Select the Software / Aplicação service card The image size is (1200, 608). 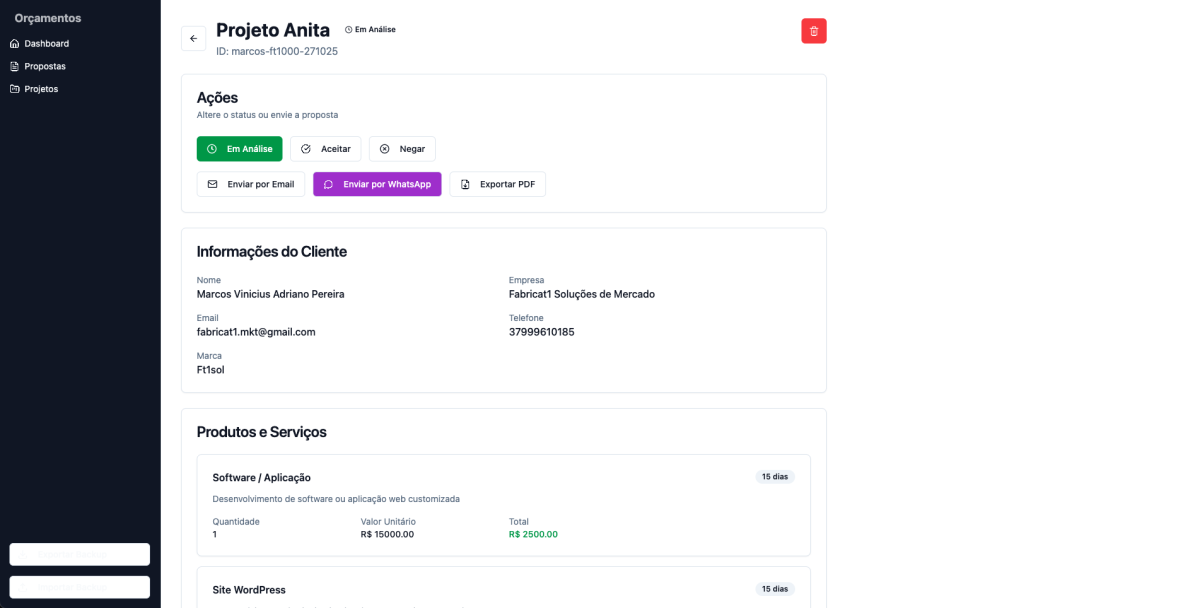click(503, 505)
